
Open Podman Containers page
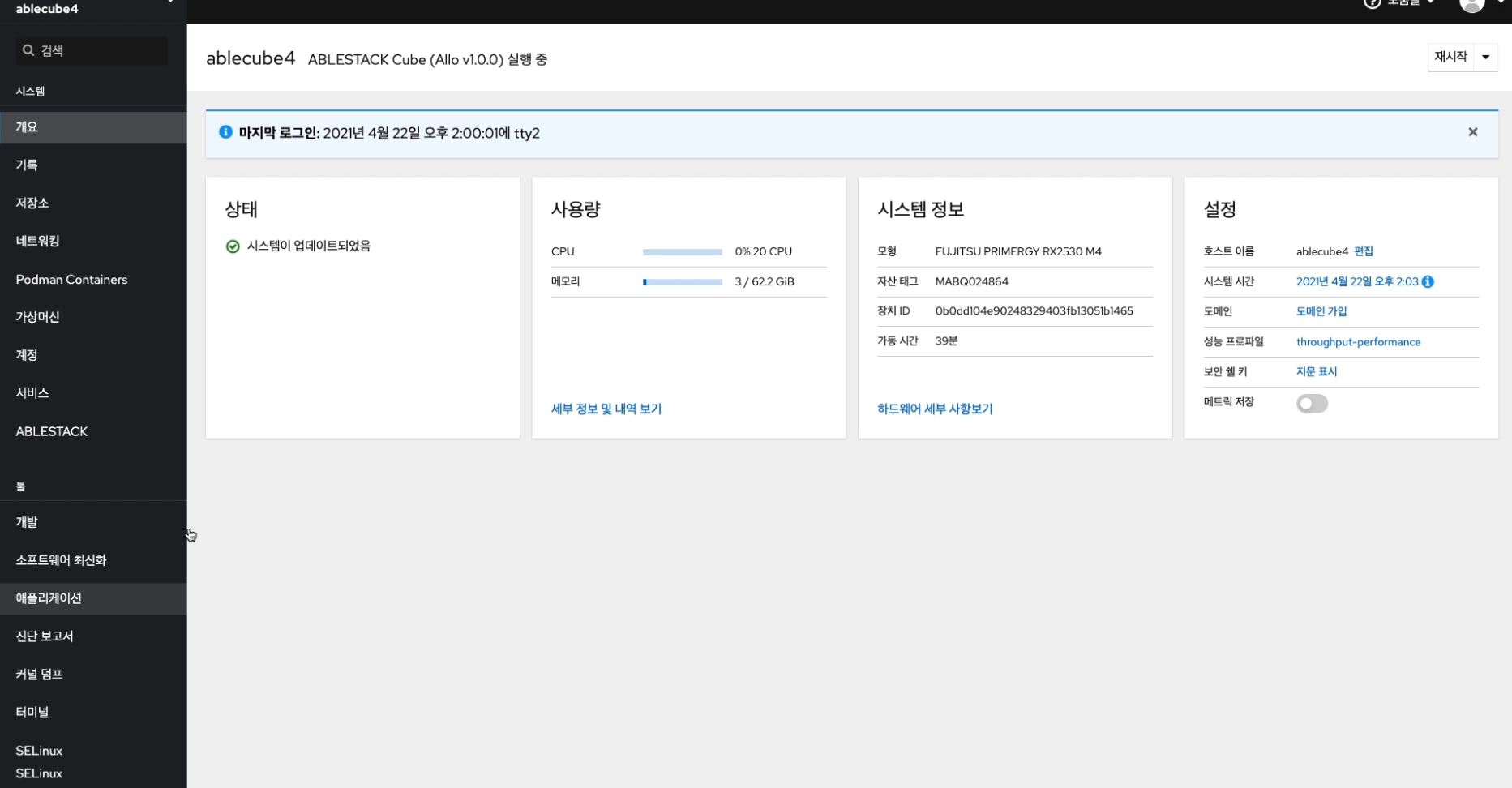click(93, 280)
